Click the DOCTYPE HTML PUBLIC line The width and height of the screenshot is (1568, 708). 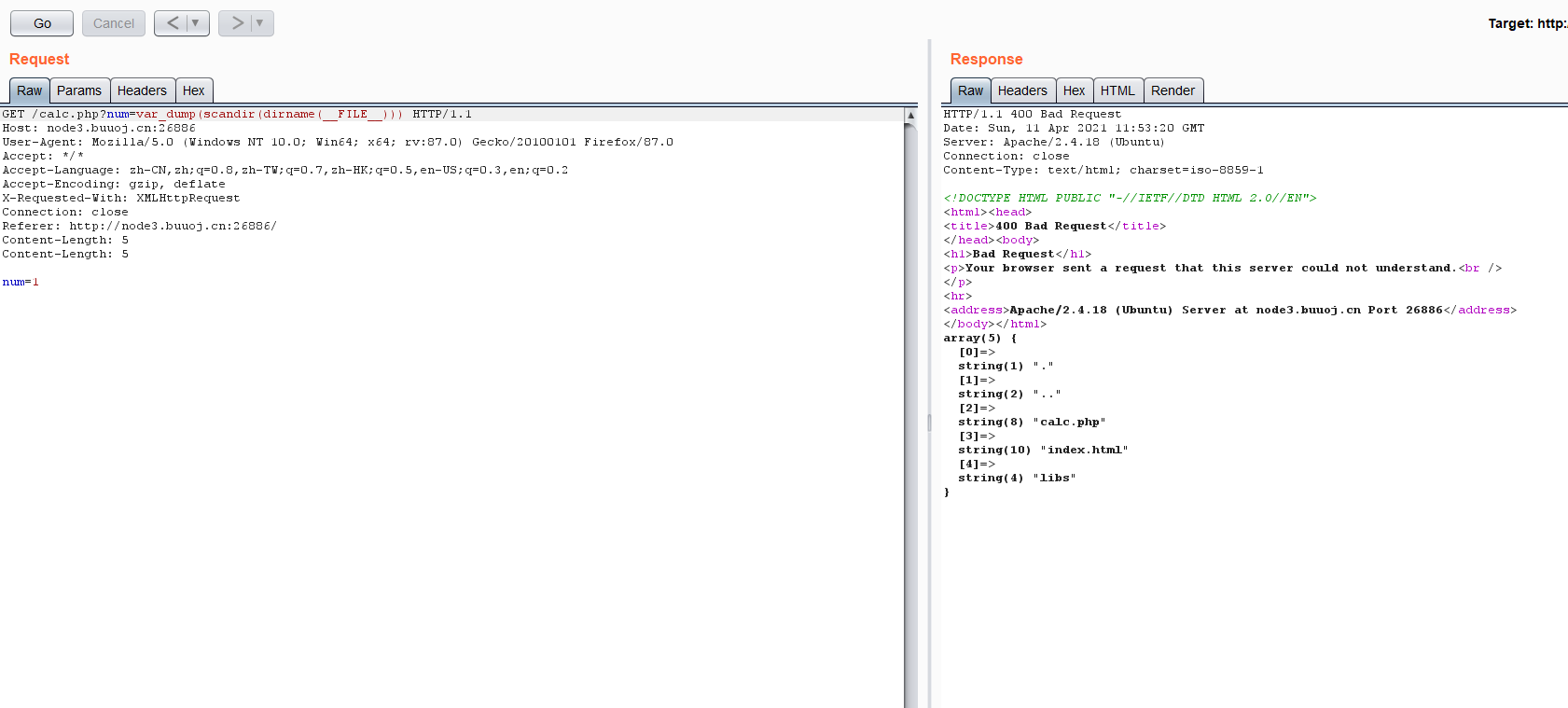(1130, 198)
